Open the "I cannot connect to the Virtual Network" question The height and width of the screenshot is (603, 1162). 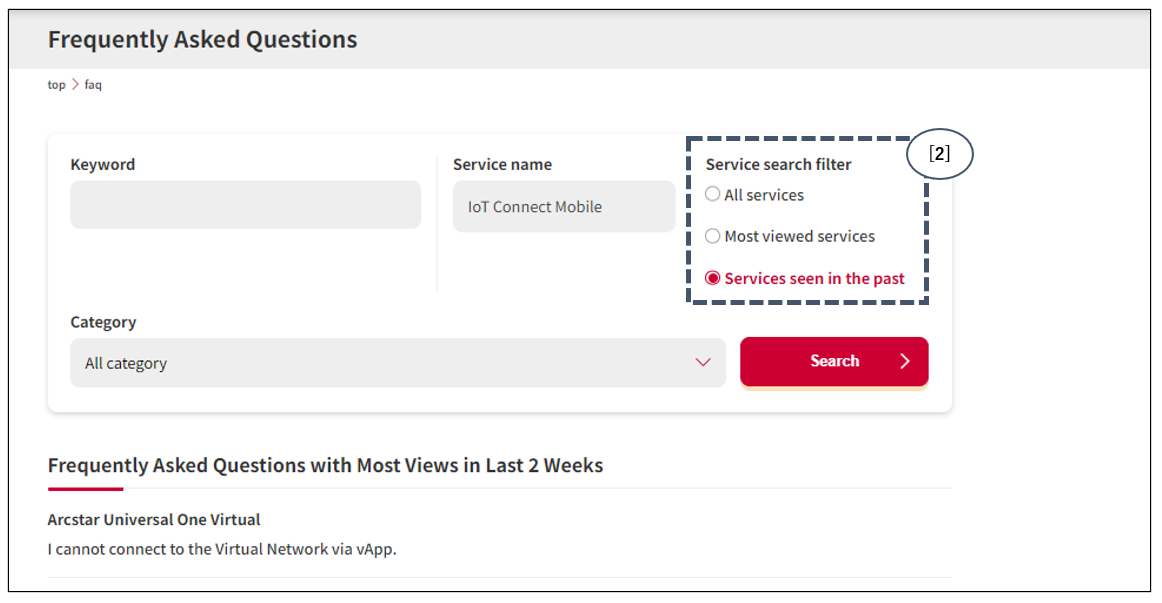click(x=222, y=549)
